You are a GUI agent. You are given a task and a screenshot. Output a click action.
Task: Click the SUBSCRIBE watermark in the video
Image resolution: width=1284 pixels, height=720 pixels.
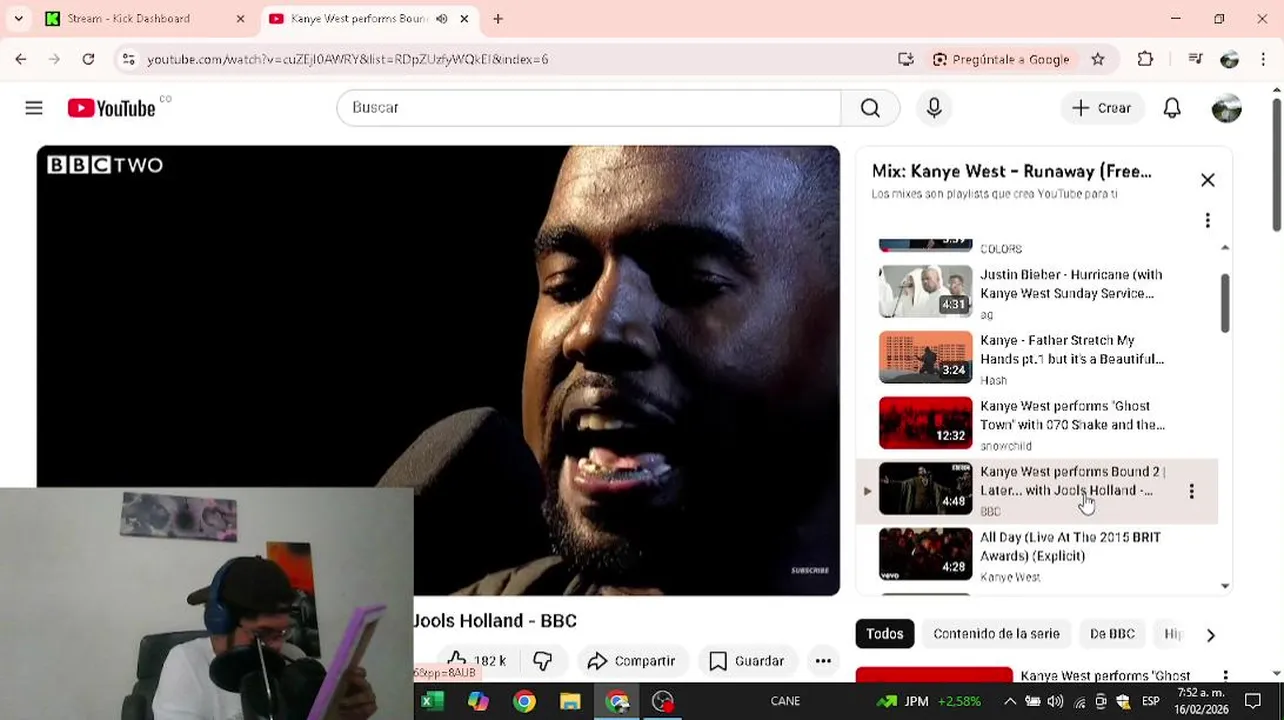[810, 570]
